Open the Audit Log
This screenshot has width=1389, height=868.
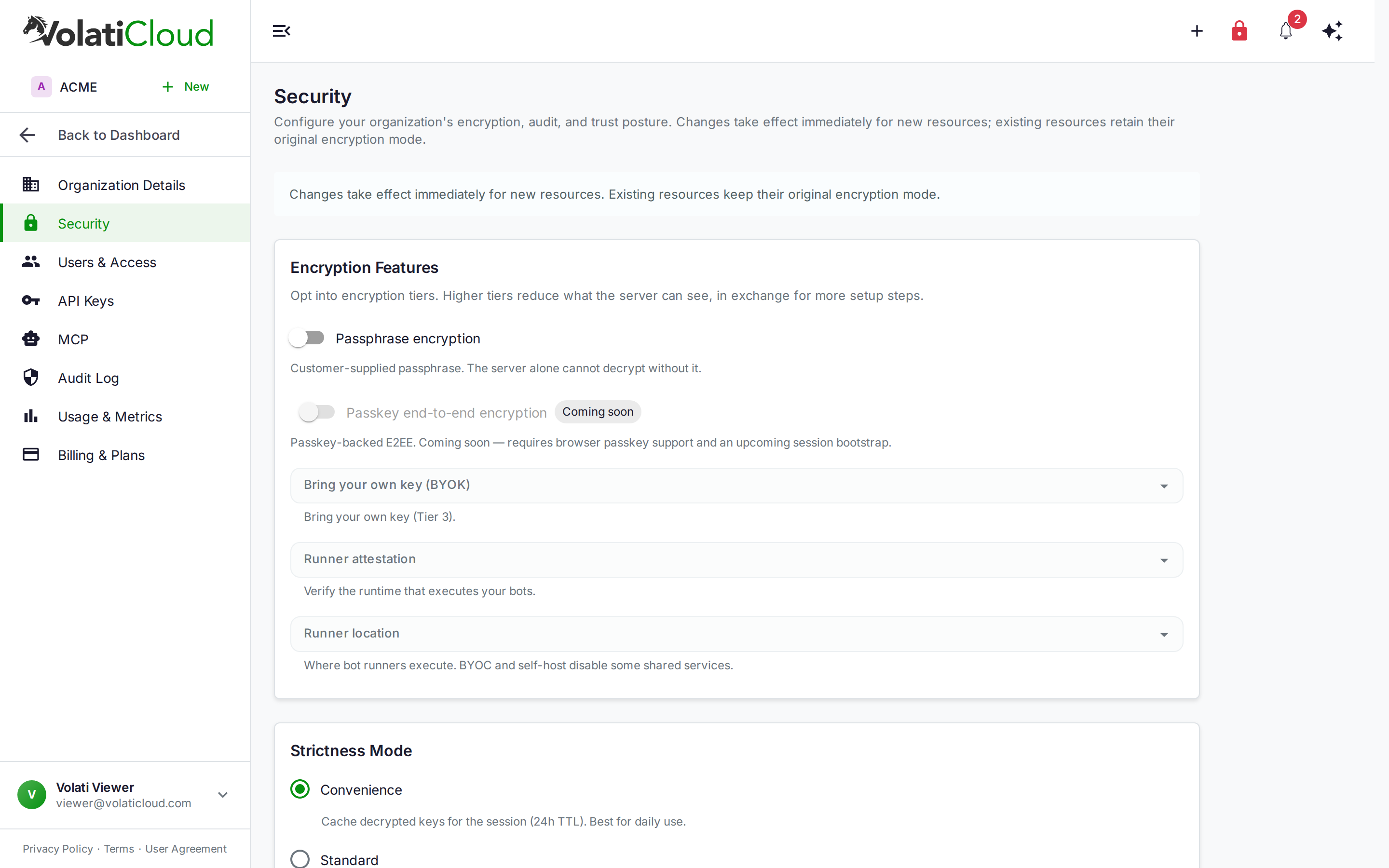125,378
